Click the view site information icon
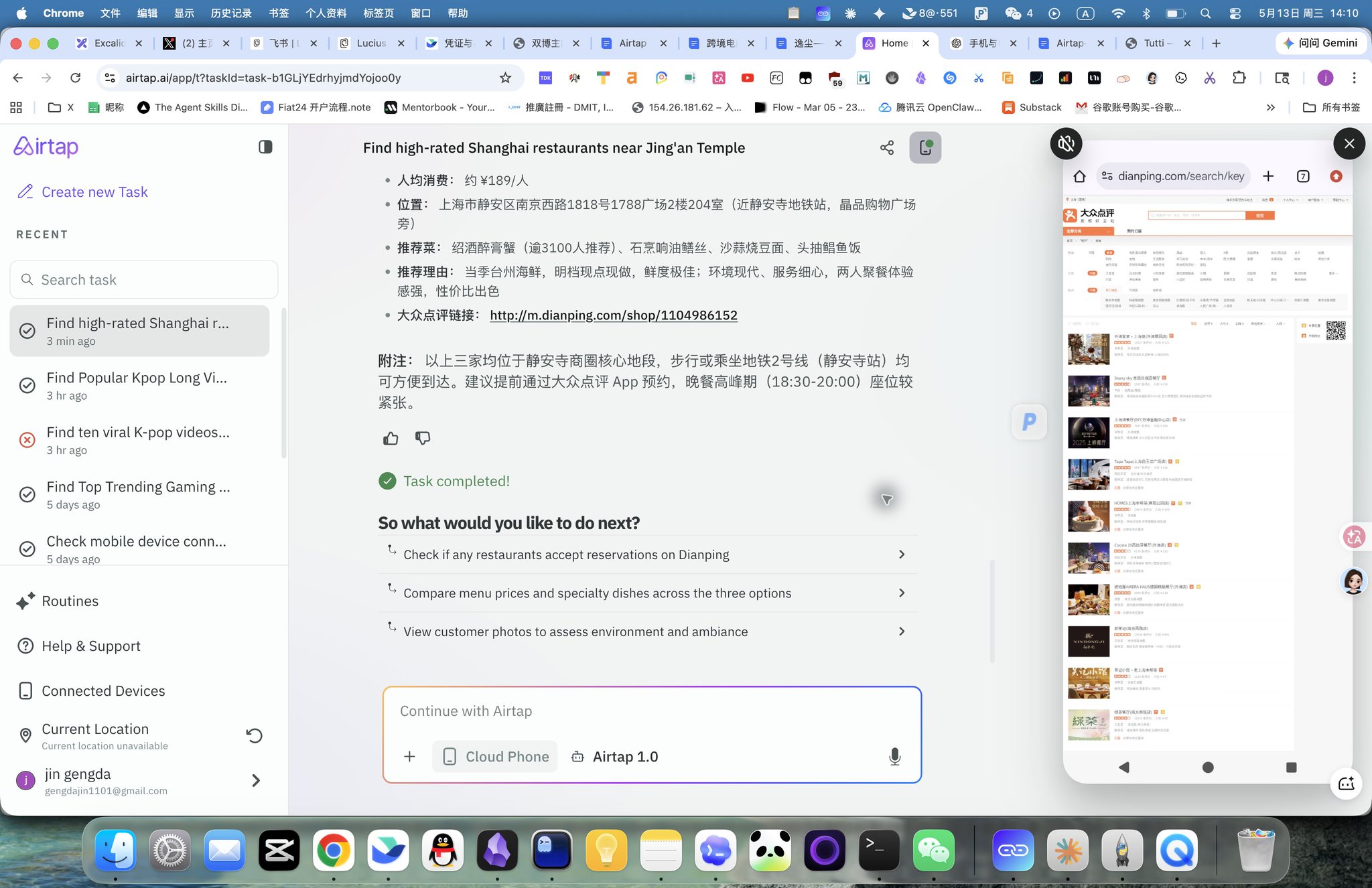 pyautogui.click(x=109, y=78)
